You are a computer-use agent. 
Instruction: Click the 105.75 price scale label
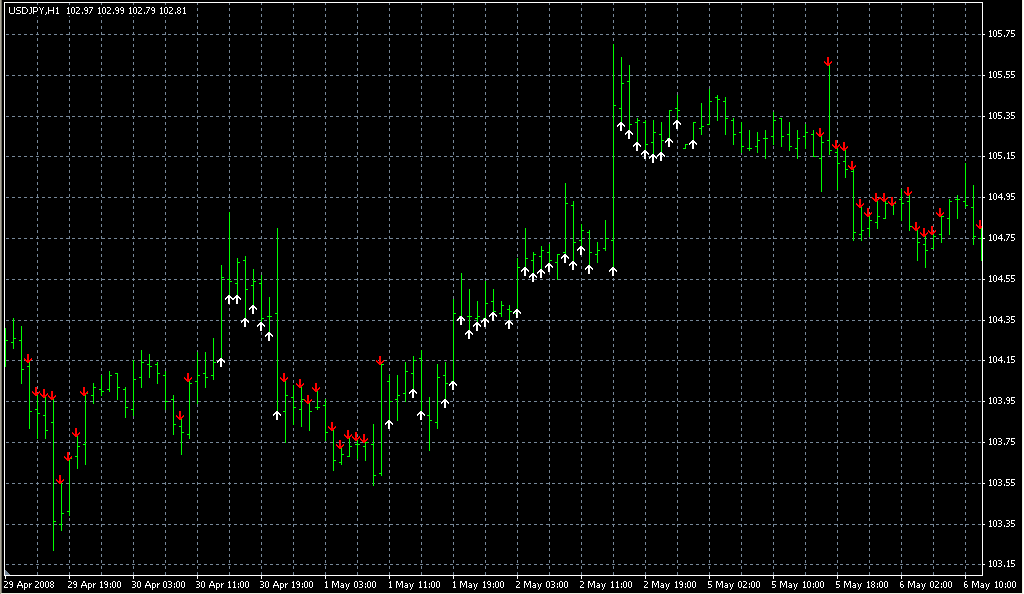(x=1001, y=34)
